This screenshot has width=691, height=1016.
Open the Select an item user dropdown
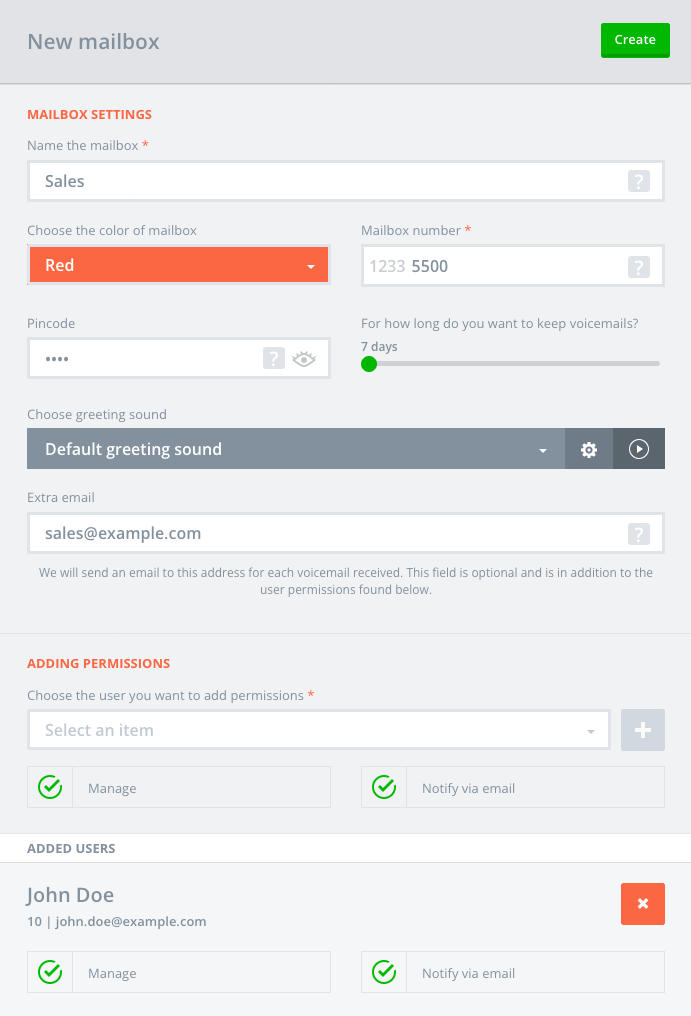pos(319,730)
